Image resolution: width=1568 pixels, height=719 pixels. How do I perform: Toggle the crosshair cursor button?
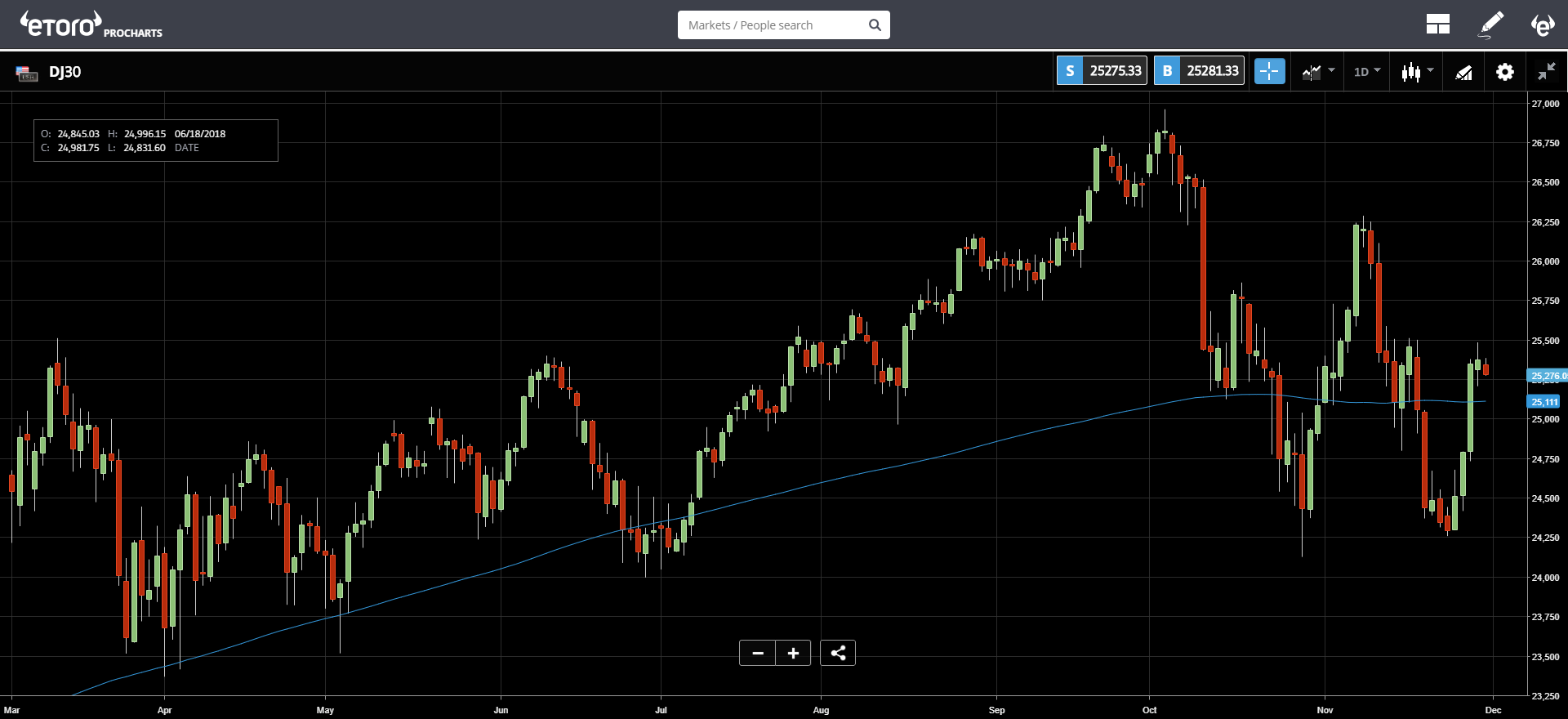pos(1269,71)
